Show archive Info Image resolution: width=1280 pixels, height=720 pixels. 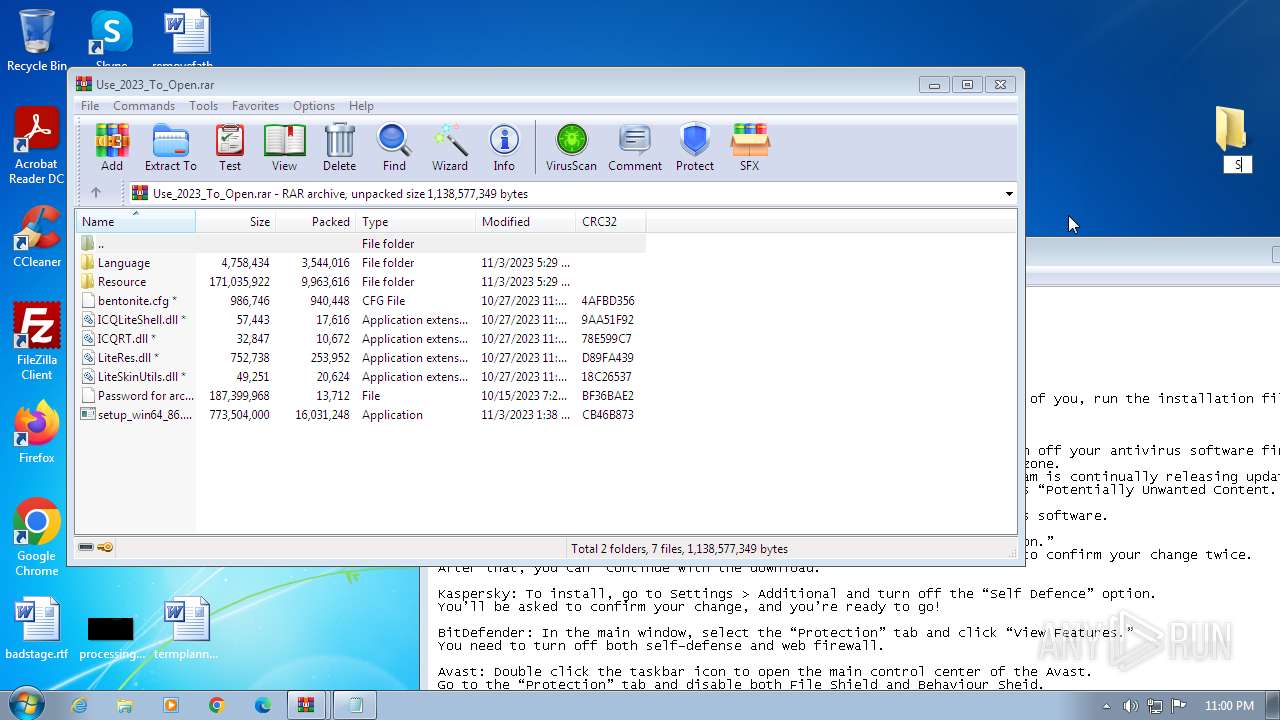[x=504, y=147]
